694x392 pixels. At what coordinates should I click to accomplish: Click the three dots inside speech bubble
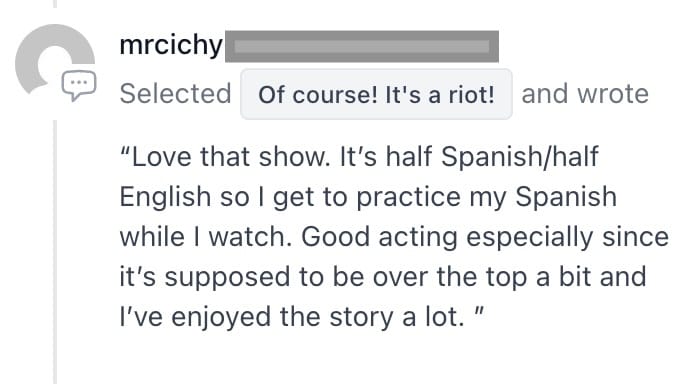point(79,82)
